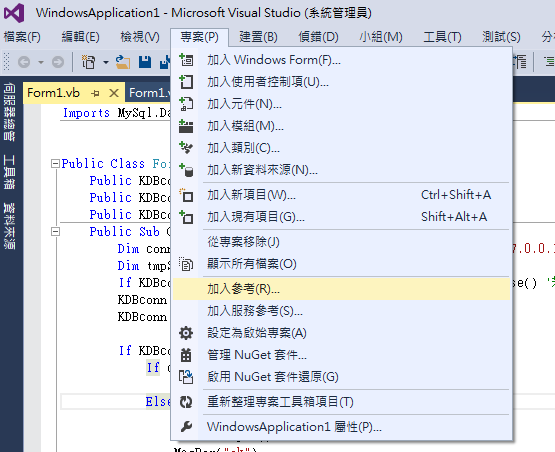Open the 測試(S) menu
Viewport: 555px width, 452px height.
click(501, 37)
